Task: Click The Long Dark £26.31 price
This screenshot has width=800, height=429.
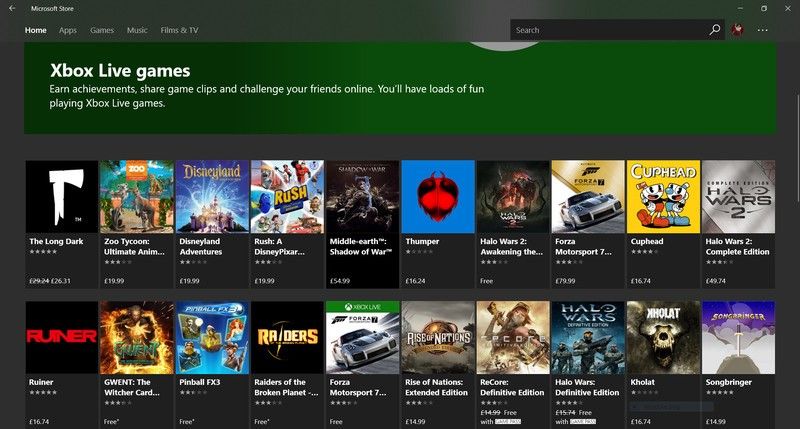Action: pyautogui.click(x=61, y=281)
